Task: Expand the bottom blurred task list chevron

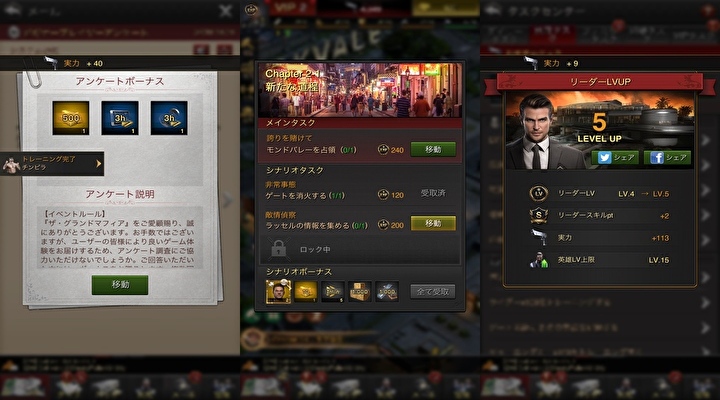Action: coord(706,351)
